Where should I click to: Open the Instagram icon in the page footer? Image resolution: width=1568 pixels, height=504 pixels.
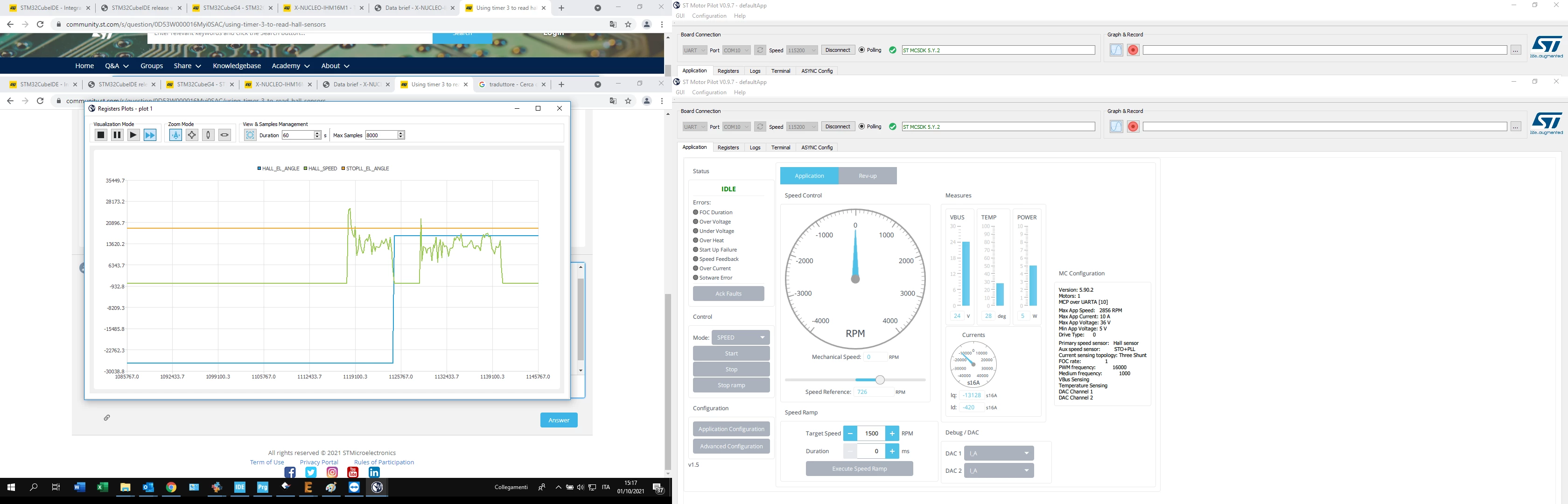tap(332, 472)
